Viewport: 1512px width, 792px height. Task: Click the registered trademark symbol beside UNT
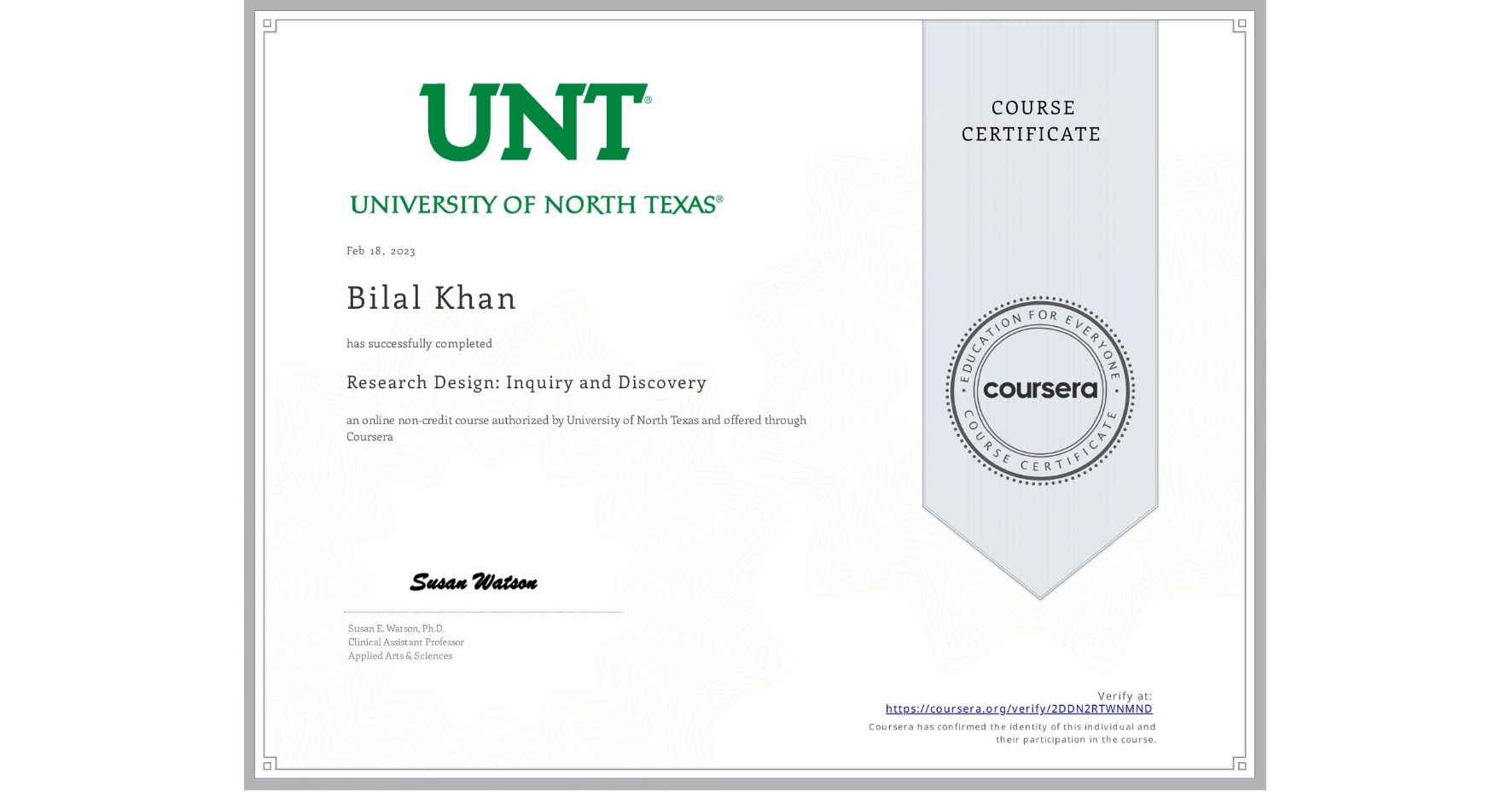tap(646, 96)
